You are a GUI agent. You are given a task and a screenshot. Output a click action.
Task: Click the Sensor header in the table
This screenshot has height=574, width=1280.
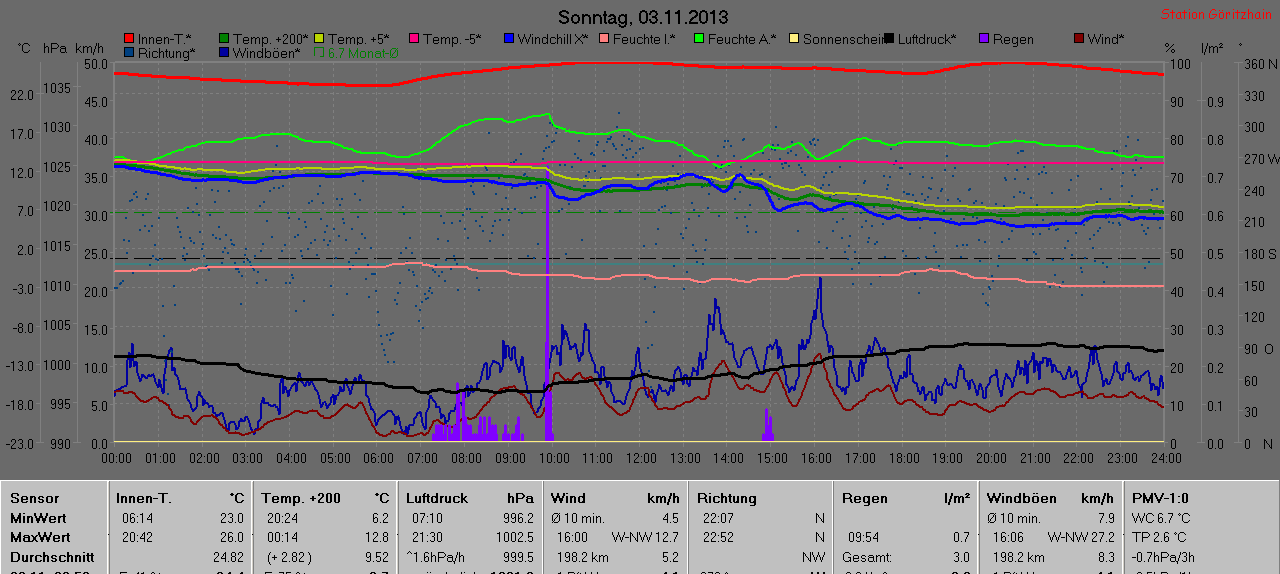(34, 498)
